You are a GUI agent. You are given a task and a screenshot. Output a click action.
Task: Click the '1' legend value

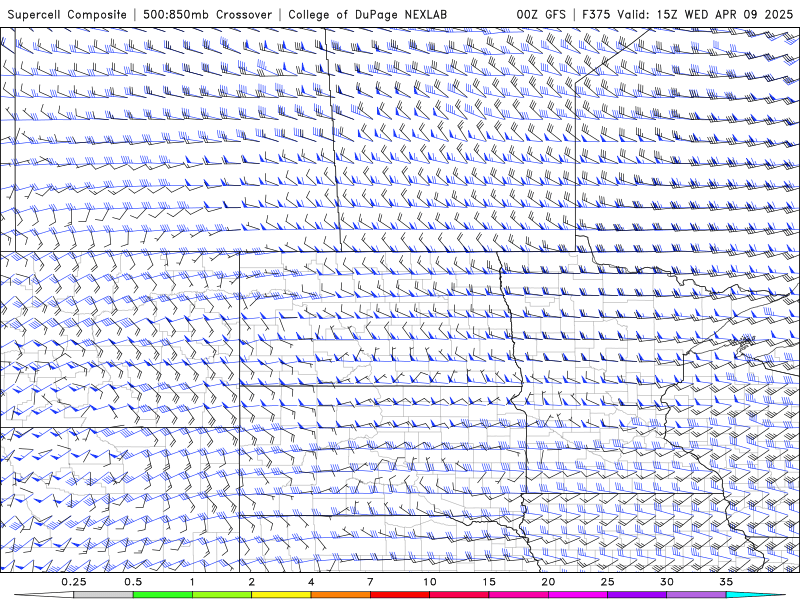click(192, 582)
